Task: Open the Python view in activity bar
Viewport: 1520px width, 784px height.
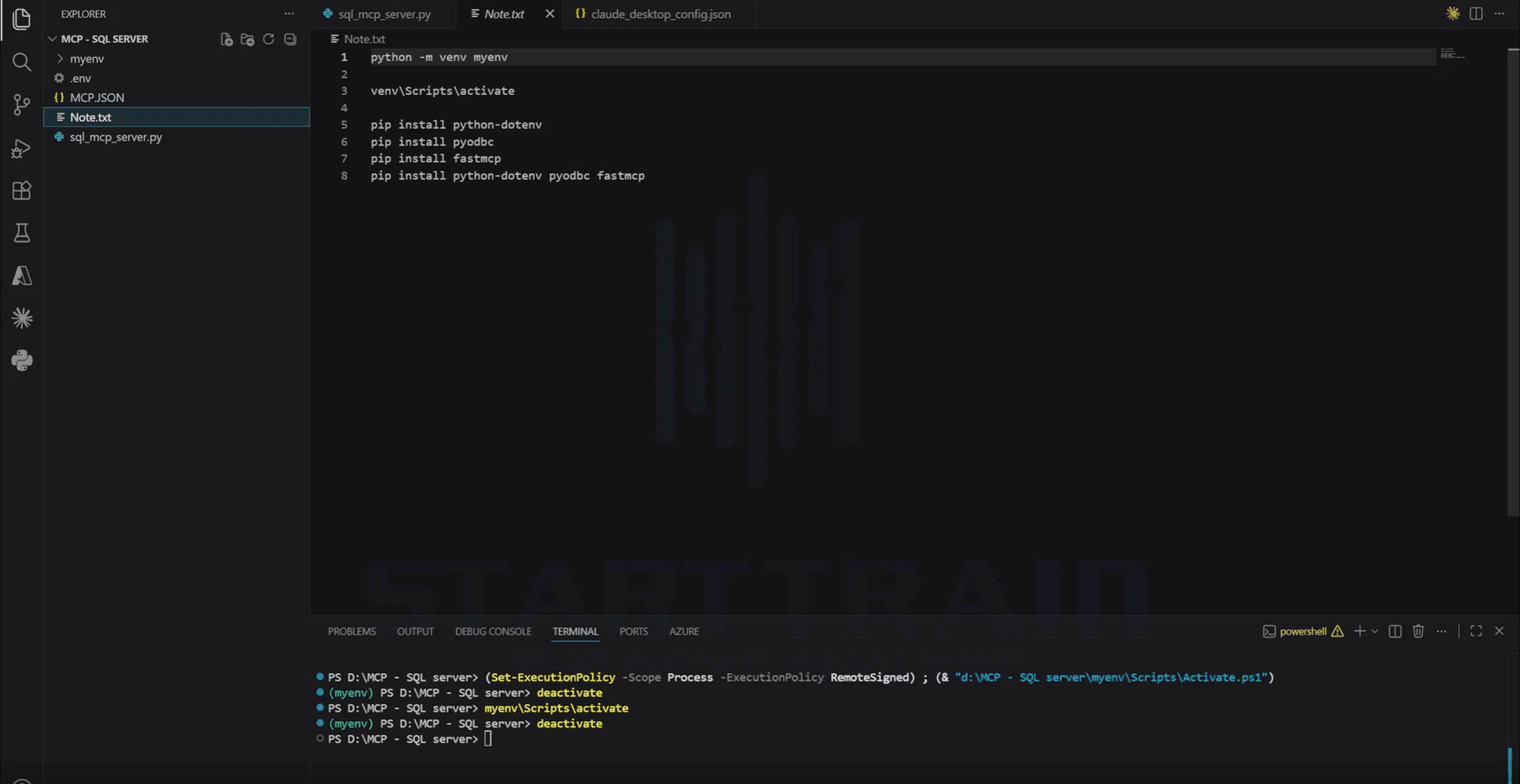Action: (21, 361)
